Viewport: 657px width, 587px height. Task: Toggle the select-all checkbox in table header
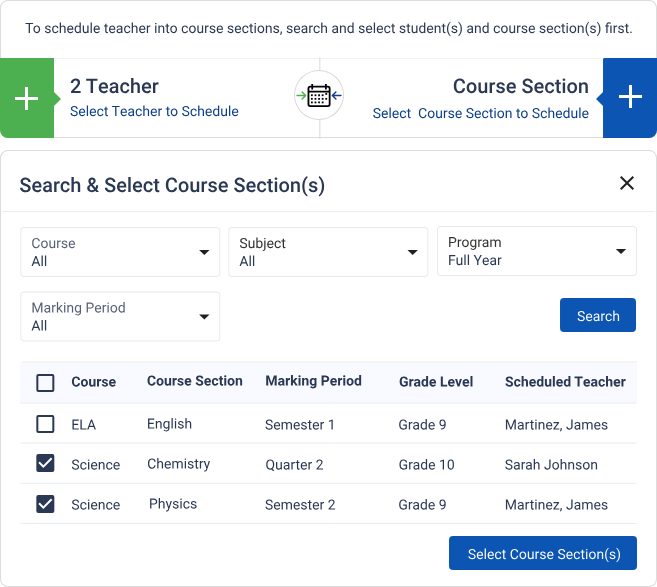tap(45, 382)
